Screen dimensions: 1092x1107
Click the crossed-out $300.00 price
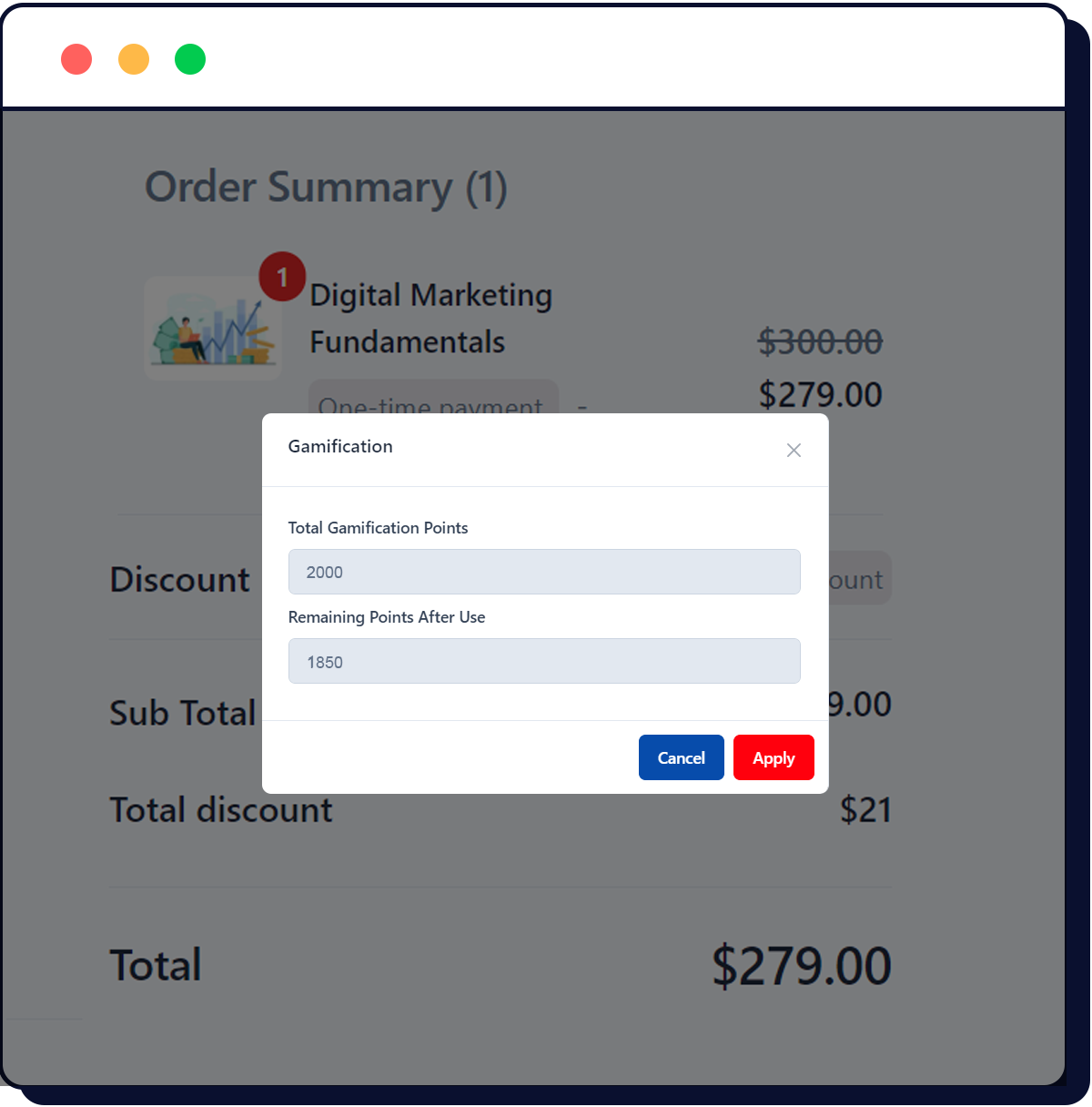[x=820, y=342]
